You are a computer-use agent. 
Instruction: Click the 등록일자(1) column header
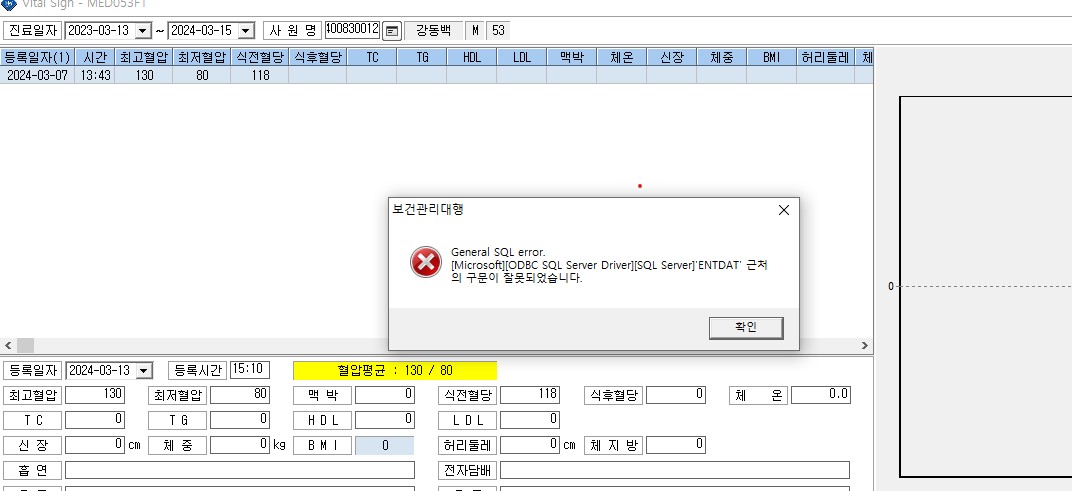pyautogui.click(x=37, y=57)
